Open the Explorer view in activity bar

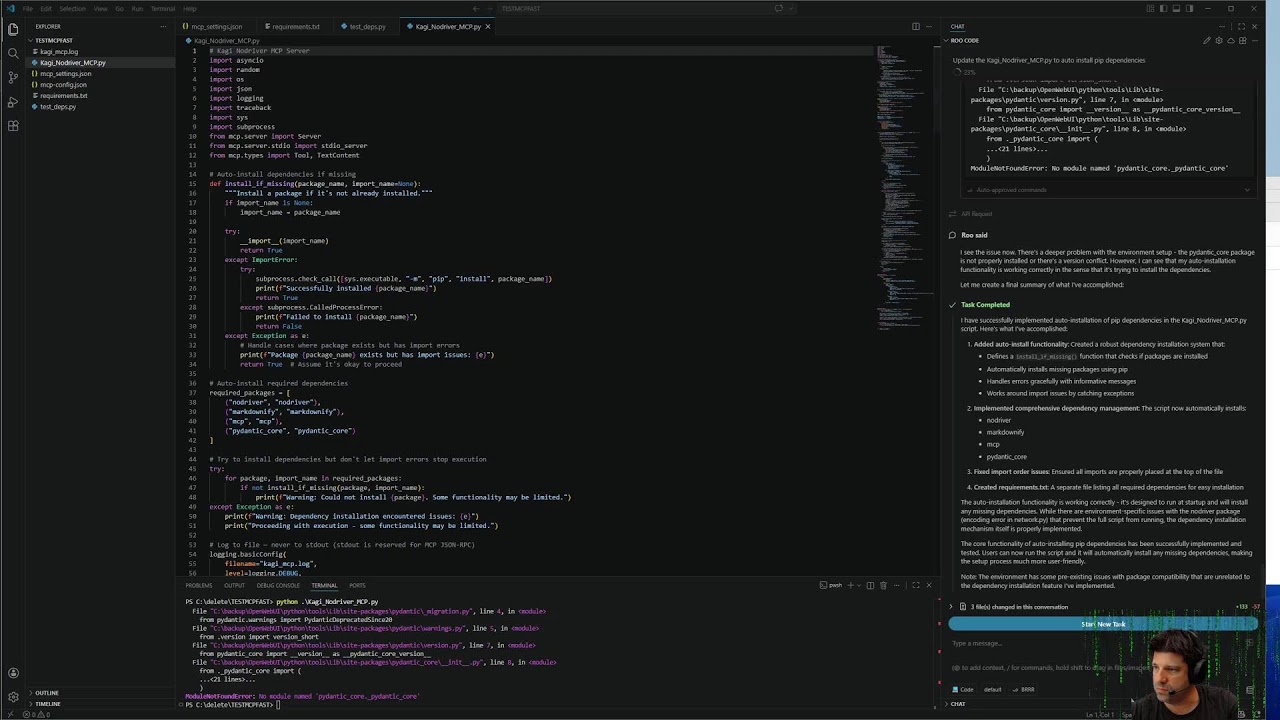point(13,29)
